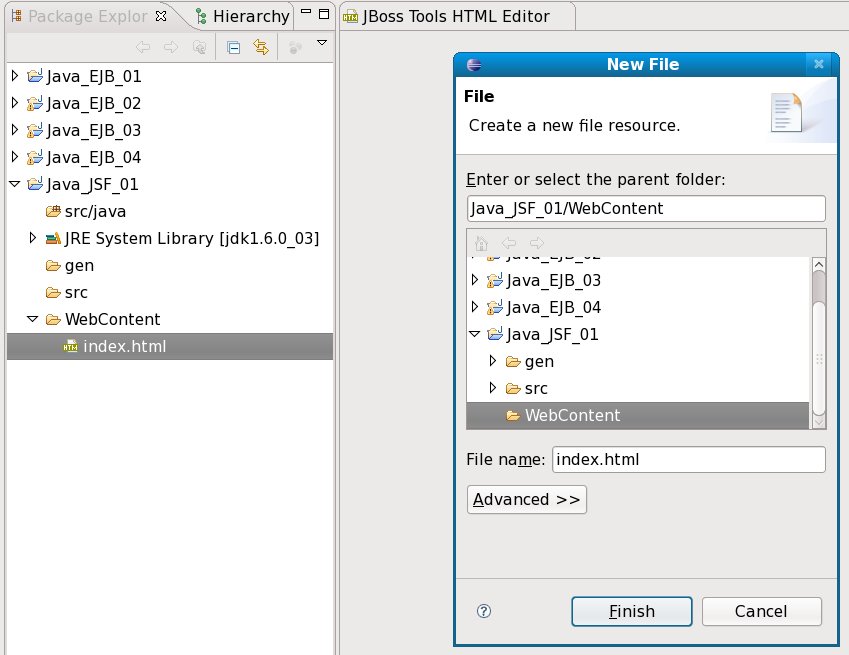Click the folder tree vertical scrollbar
The width and height of the screenshot is (849, 655).
pos(818,341)
